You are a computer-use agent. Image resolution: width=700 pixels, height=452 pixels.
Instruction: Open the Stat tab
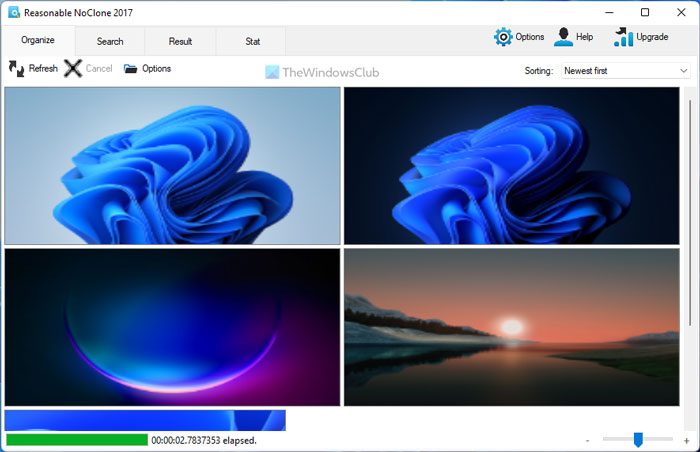click(252, 41)
